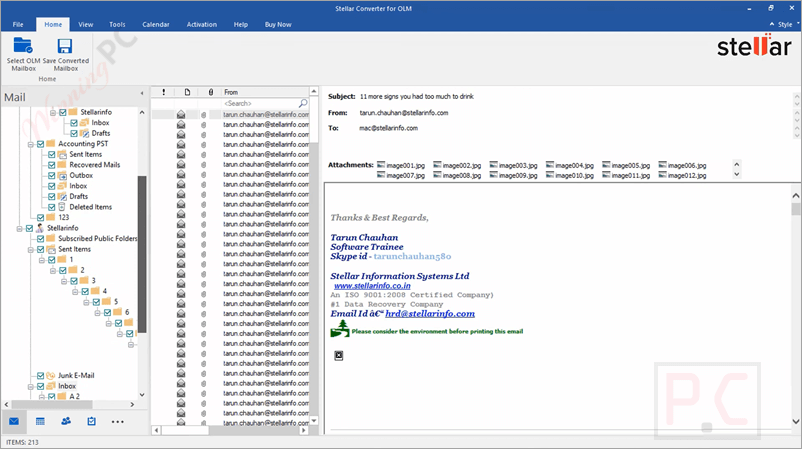
Task: Open attachment image006.jpg
Action: [x=682, y=165]
